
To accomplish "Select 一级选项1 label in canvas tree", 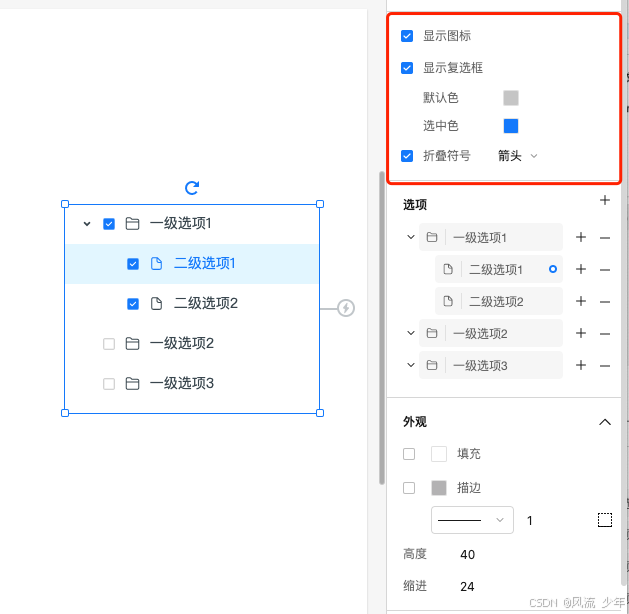I will (181, 223).
